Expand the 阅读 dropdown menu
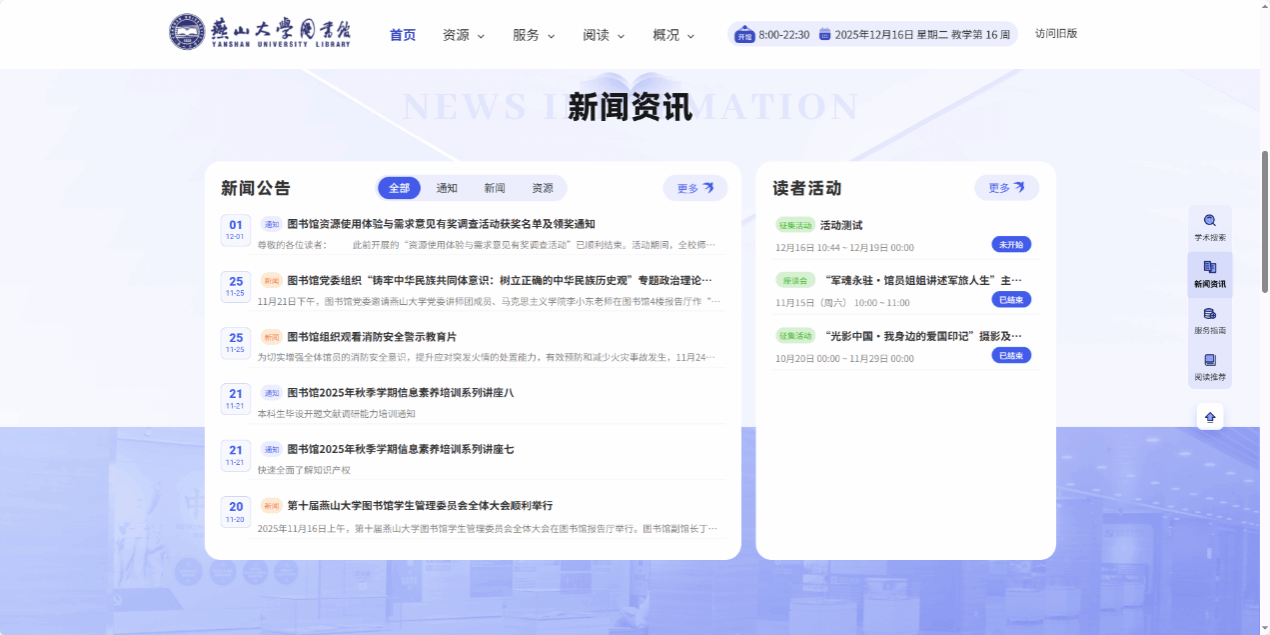The width and height of the screenshot is (1270, 635). click(603, 35)
